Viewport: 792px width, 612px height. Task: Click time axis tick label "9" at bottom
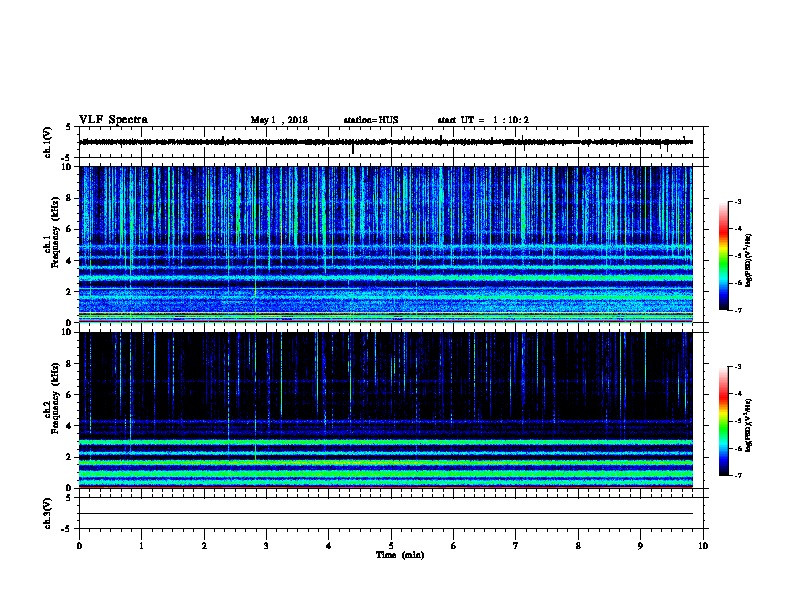[640, 546]
